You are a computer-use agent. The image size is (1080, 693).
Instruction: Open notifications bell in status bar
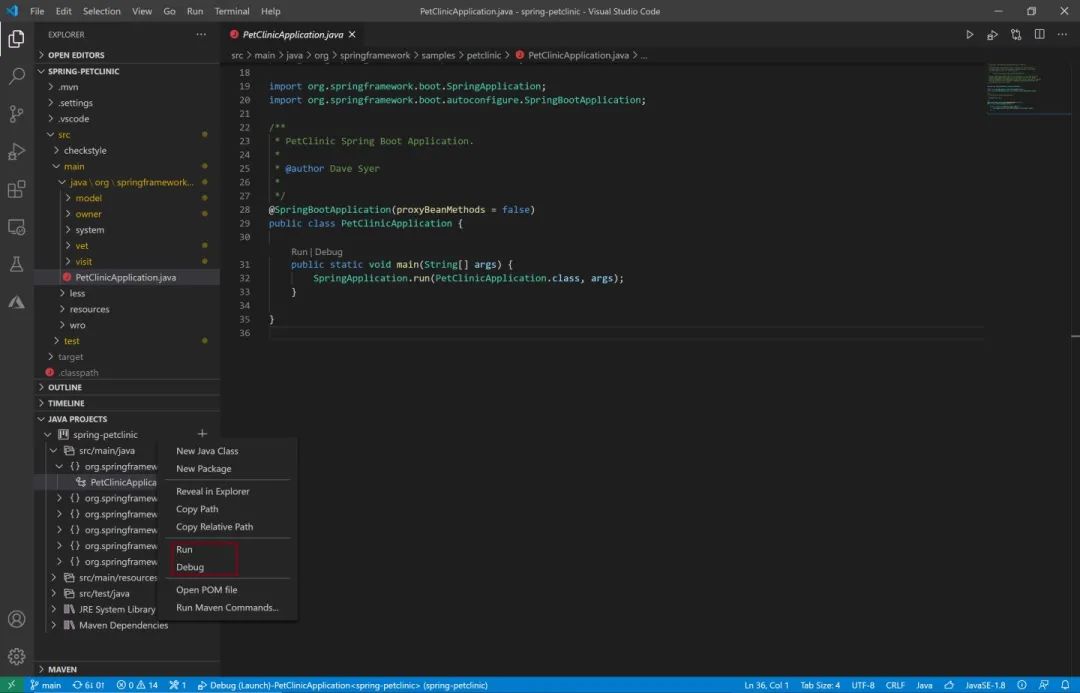coord(1066,685)
